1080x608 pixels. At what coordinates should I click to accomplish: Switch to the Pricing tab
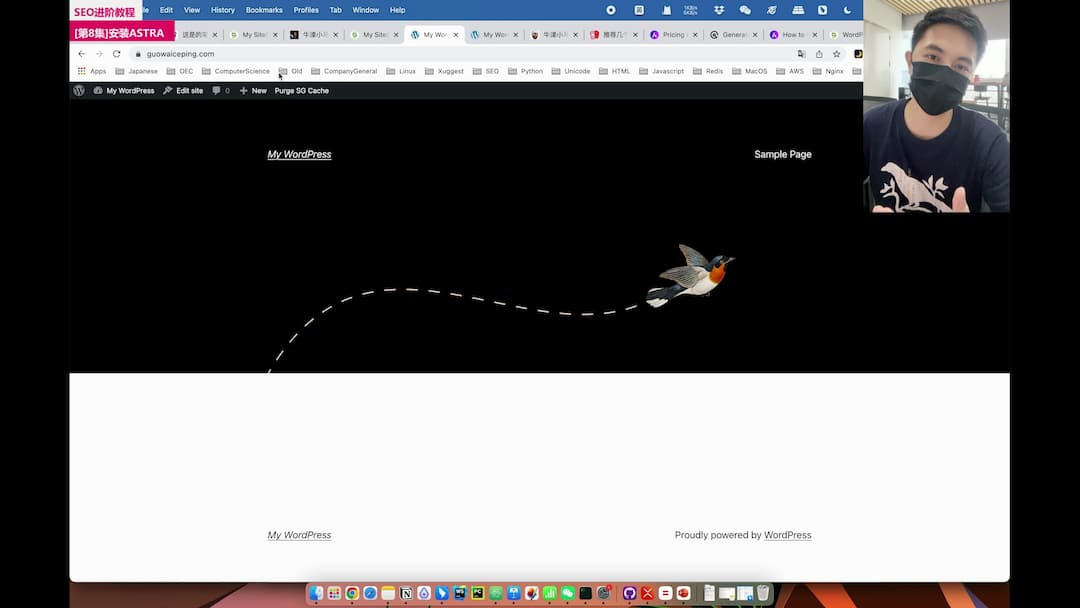[672, 34]
